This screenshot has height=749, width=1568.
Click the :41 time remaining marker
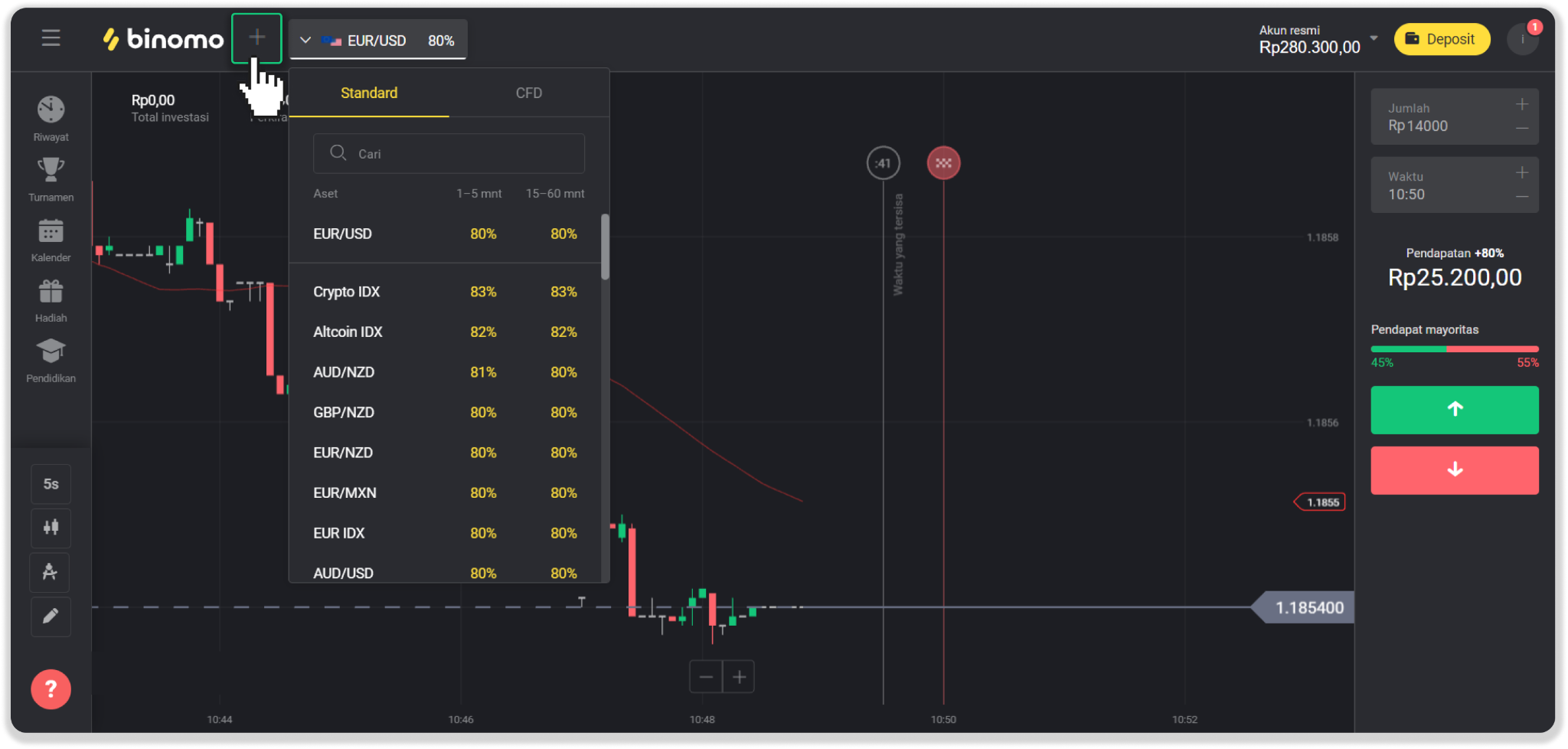tap(883, 163)
